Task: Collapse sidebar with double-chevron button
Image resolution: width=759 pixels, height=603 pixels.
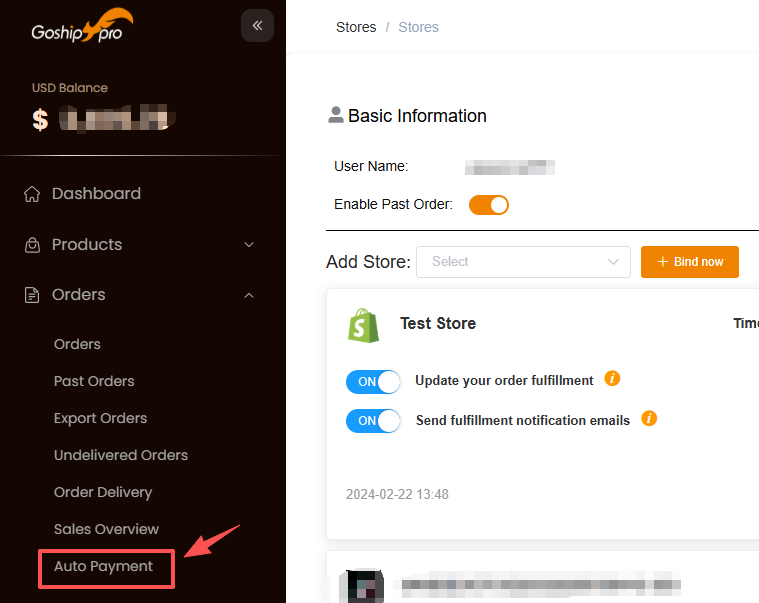Action: (x=257, y=26)
